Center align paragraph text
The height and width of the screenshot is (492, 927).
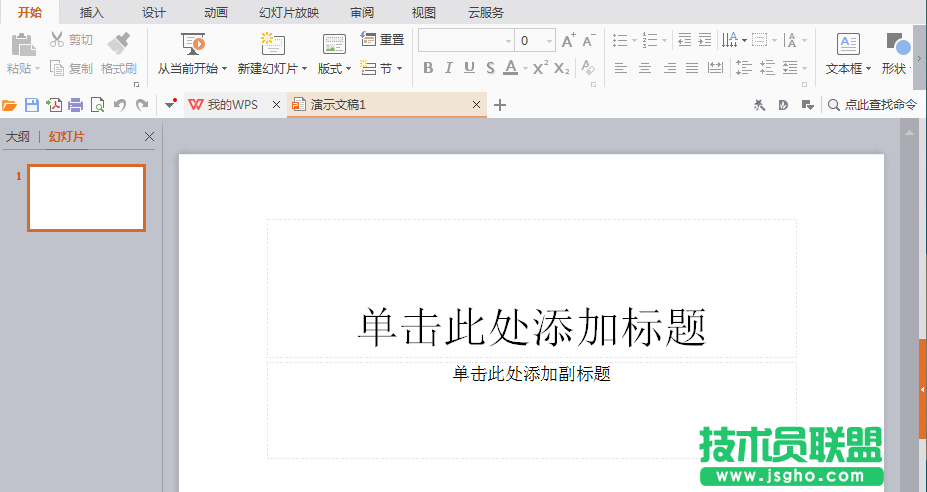pyautogui.click(x=645, y=68)
